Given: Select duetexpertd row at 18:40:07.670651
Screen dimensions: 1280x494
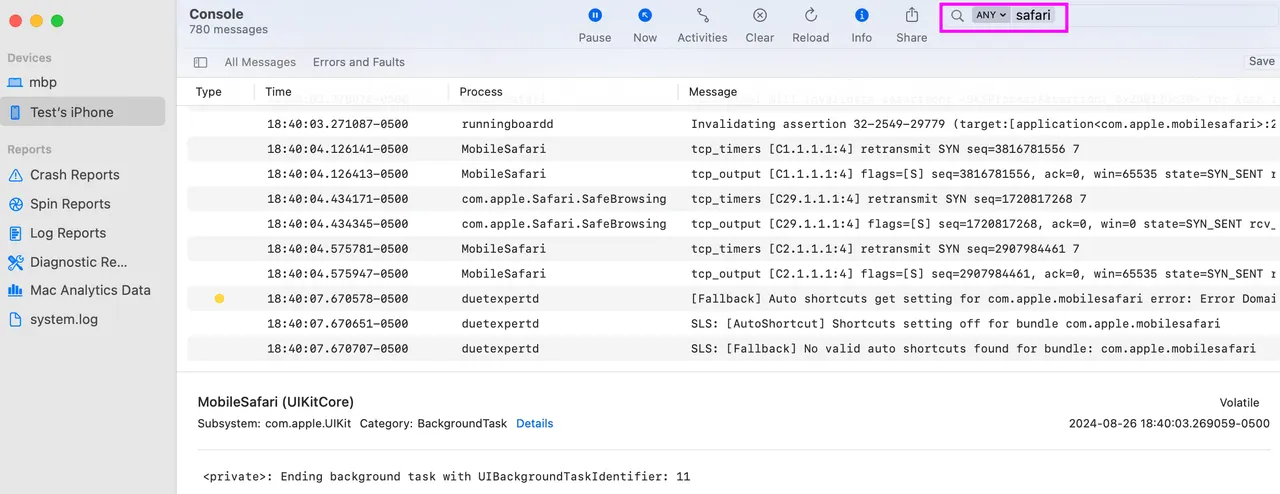Looking at the screenshot, I should (x=733, y=324).
